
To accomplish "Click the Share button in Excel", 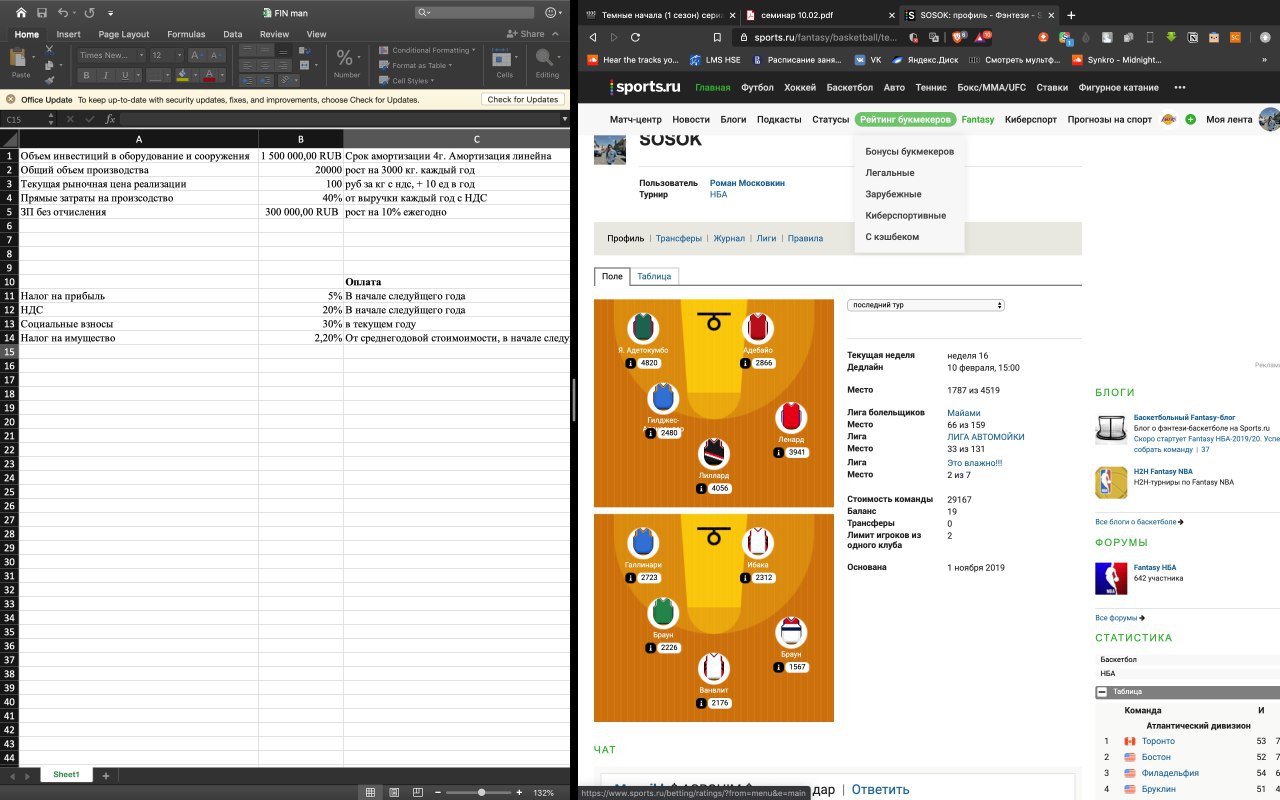I will 526,34.
